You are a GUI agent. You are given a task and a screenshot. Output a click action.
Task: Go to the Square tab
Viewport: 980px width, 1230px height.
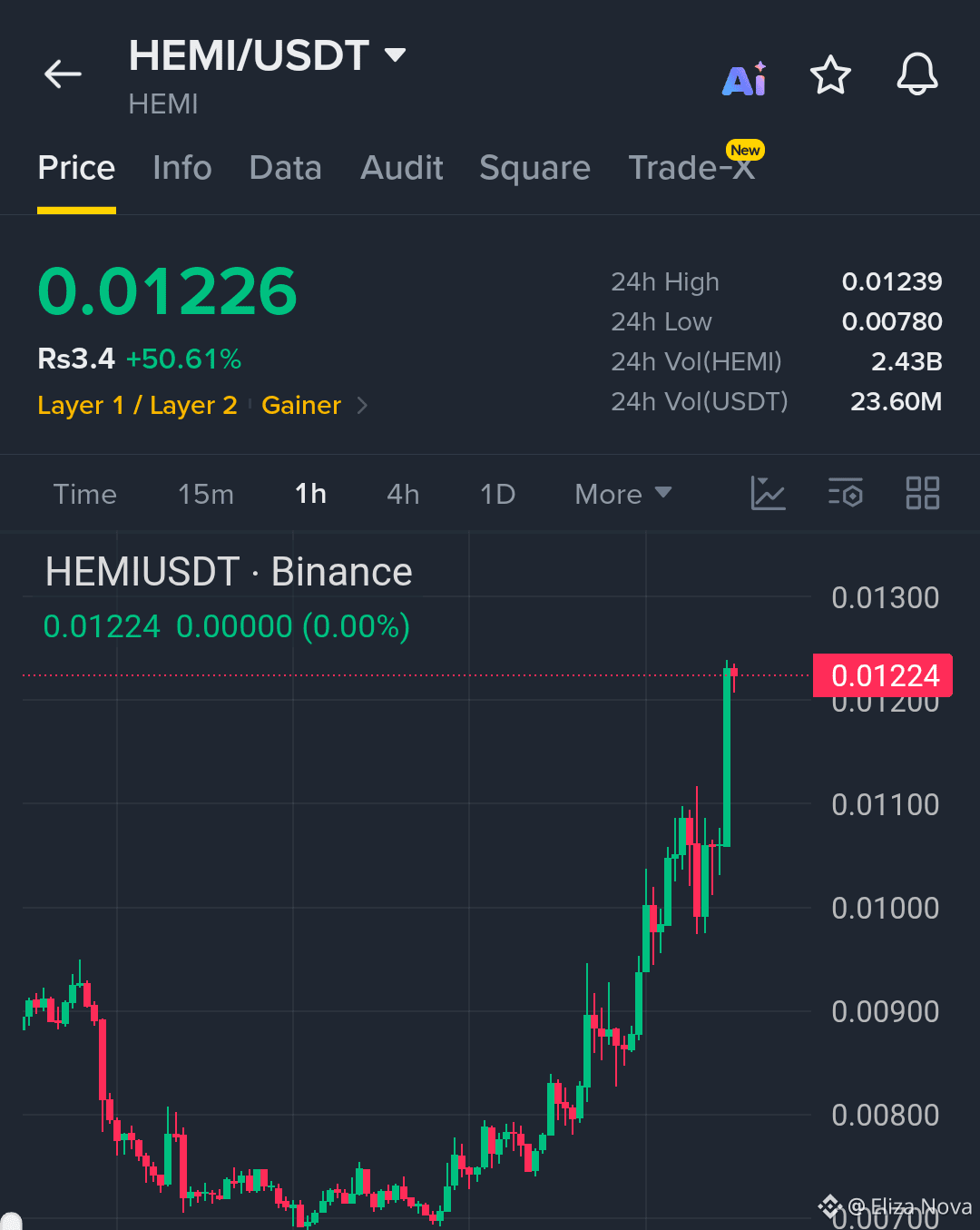[535, 169]
